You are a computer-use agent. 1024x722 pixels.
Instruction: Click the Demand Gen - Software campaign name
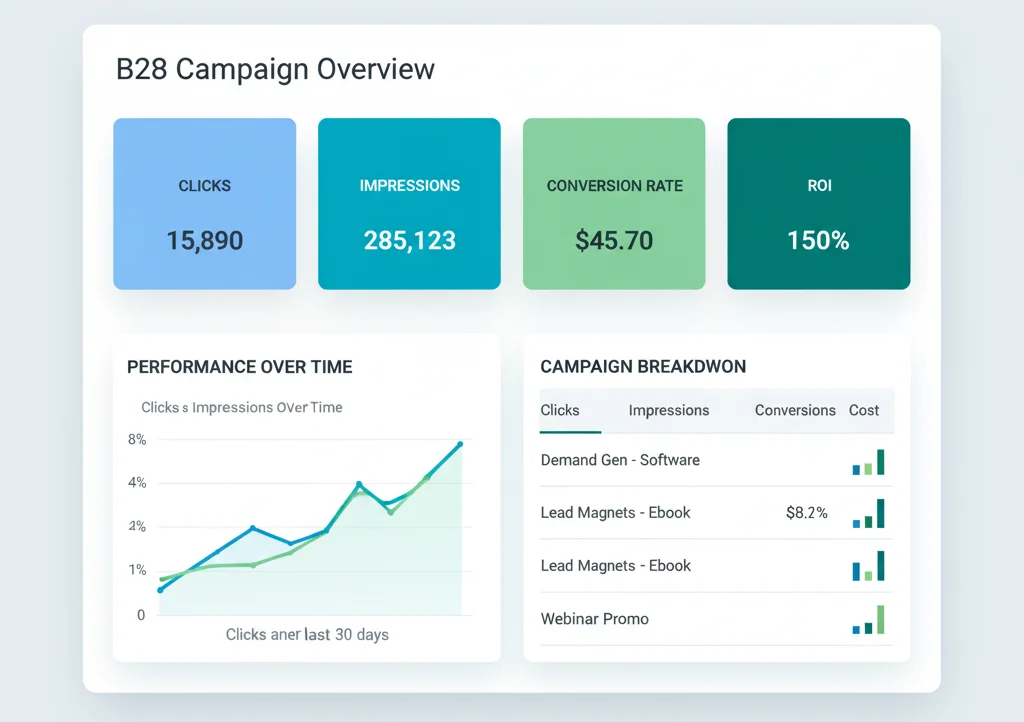coord(619,460)
